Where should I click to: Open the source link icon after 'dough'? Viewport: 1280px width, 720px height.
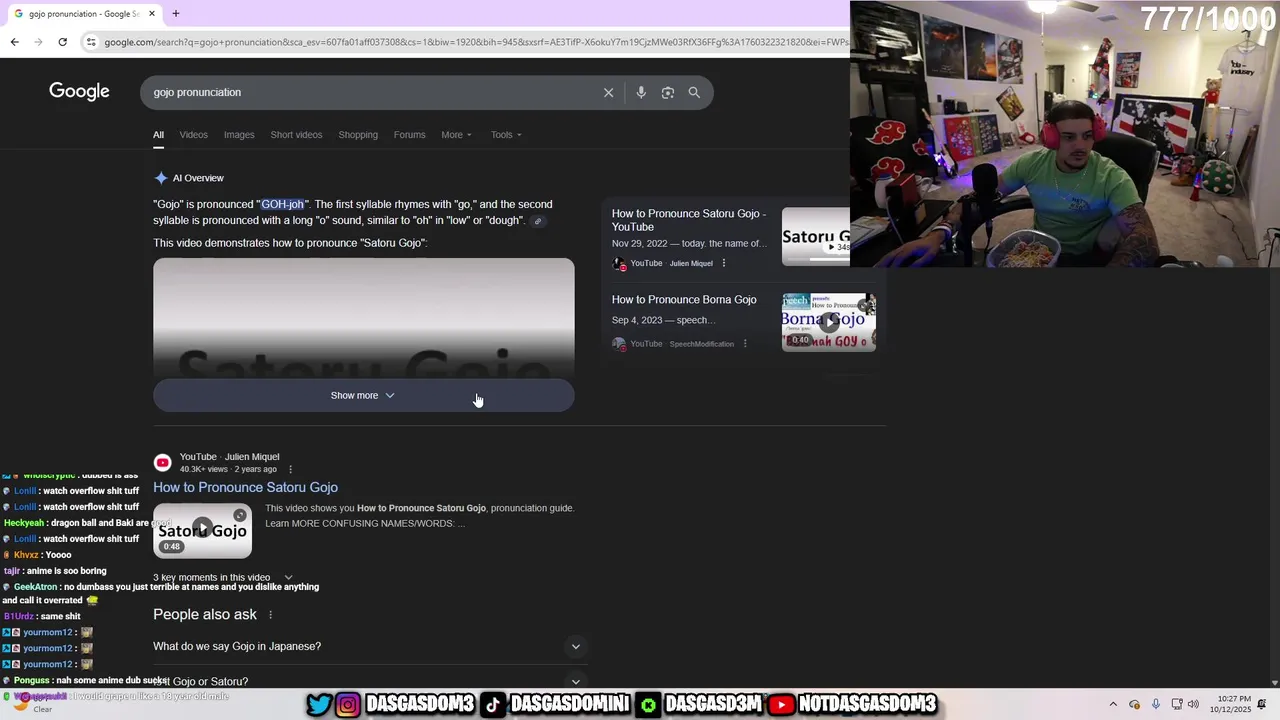click(538, 221)
